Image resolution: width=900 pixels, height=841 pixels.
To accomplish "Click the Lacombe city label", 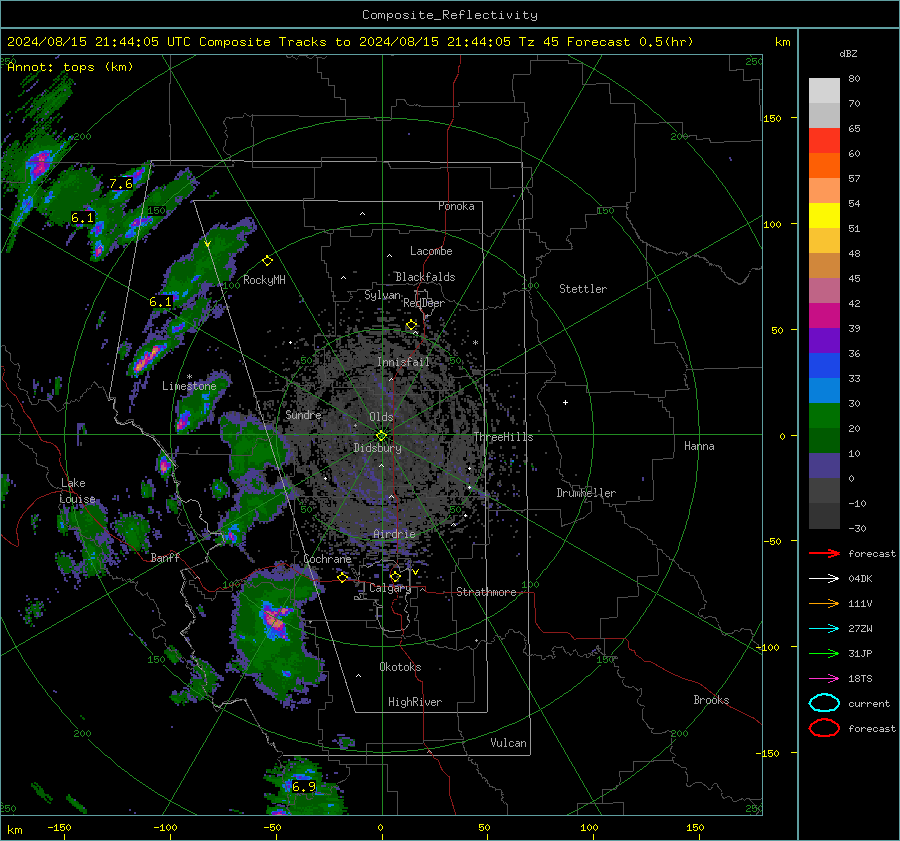I will (x=431, y=251).
